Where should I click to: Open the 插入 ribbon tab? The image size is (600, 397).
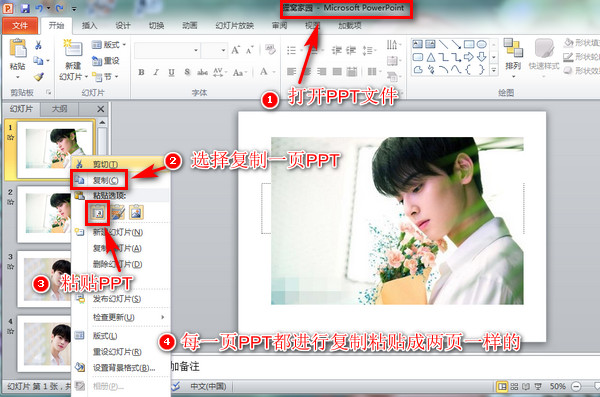[x=89, y=26]
